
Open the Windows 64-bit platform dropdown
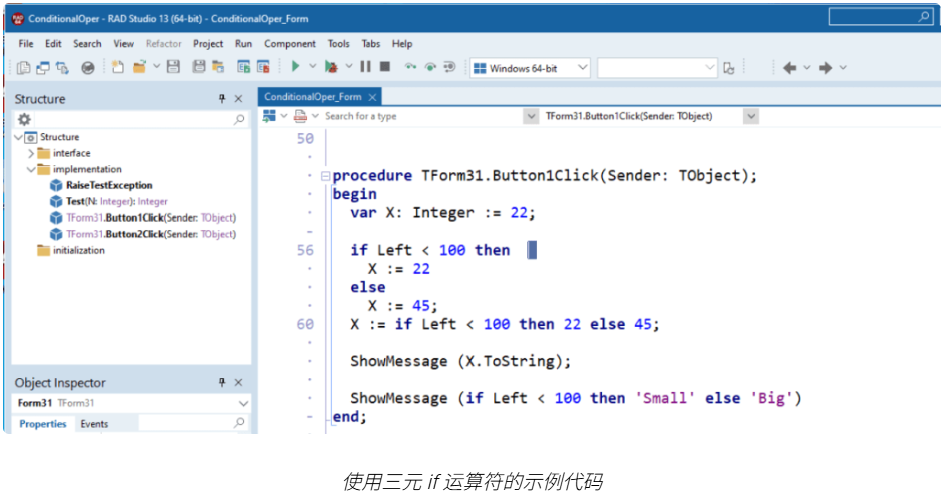click(x=580, y=68)
